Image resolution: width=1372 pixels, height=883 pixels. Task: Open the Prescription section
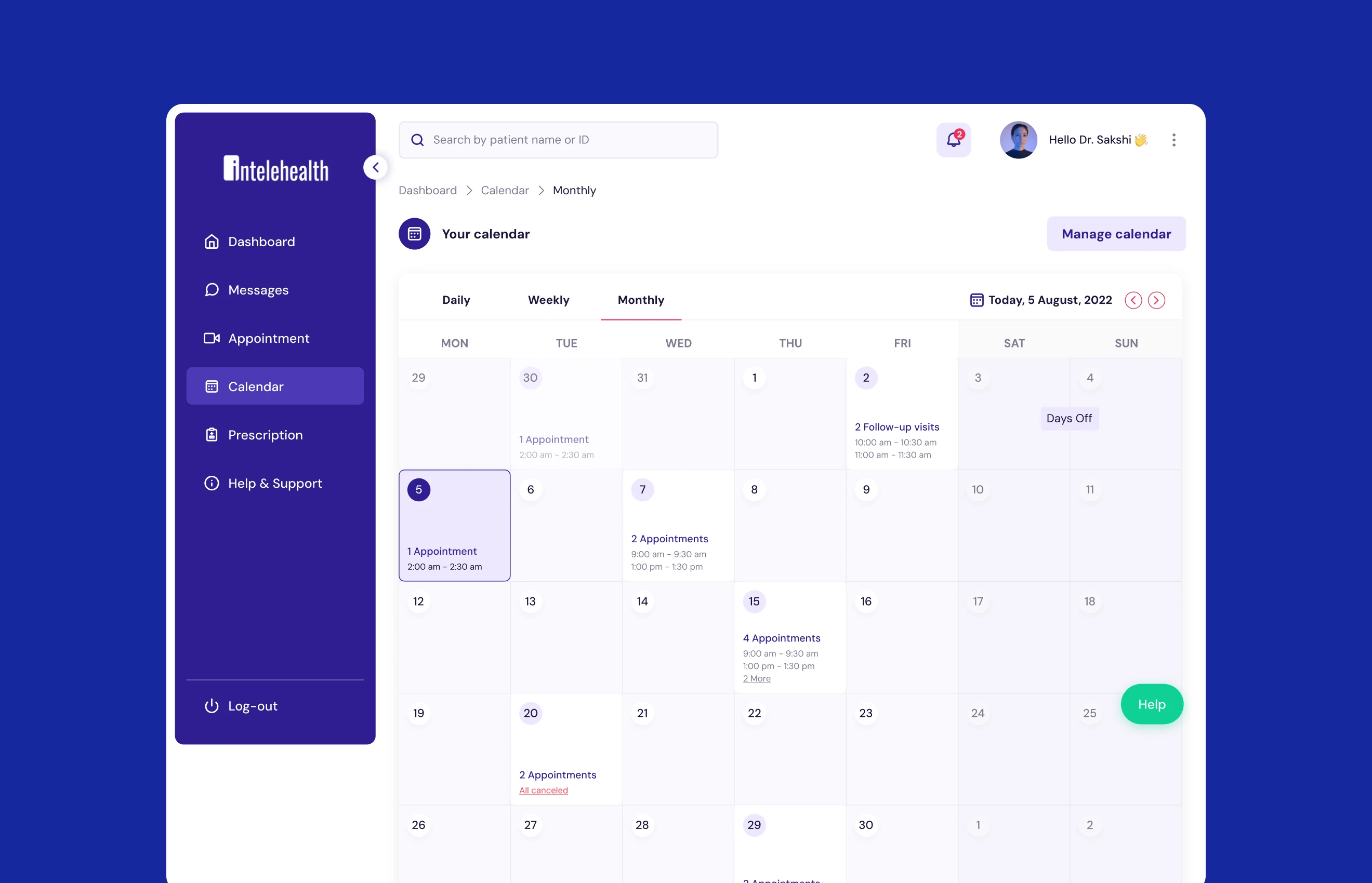[265, 435]
